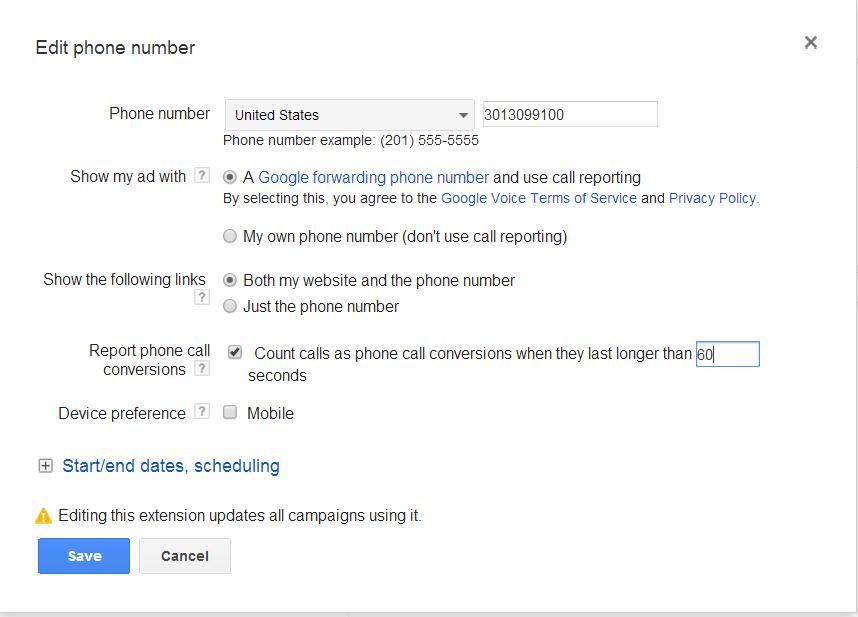Select Google forwarding phone number radio option
The width and height of the screenshot is (858, 617).
pyautogui.click(x=231, y=177)
